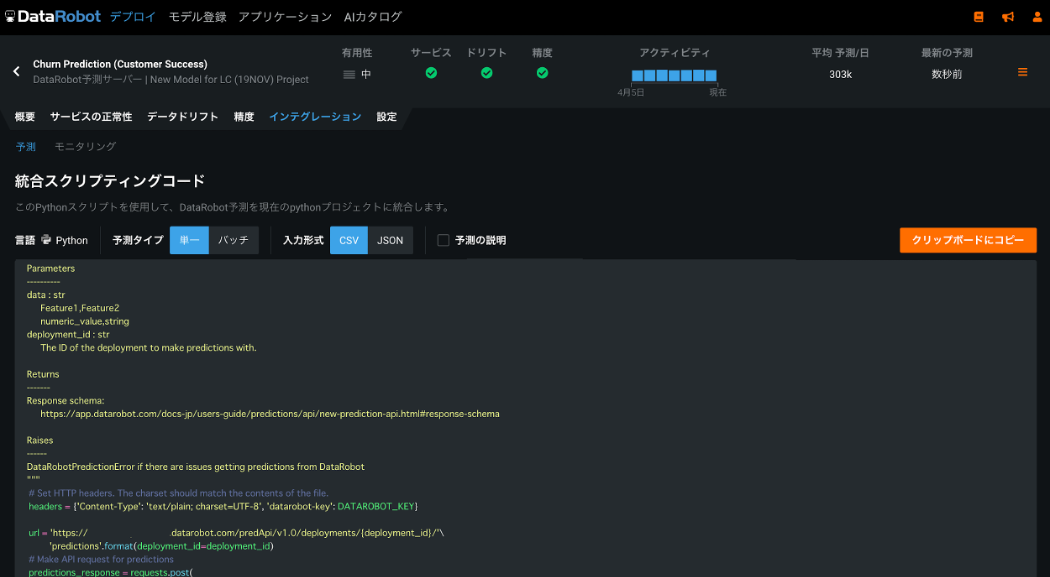Image resolution: width=1050 pixels, height=577 pixels.
Task: Click the 'Parameters' line in code
Action: pyautogui.click(x=51, y=268)
